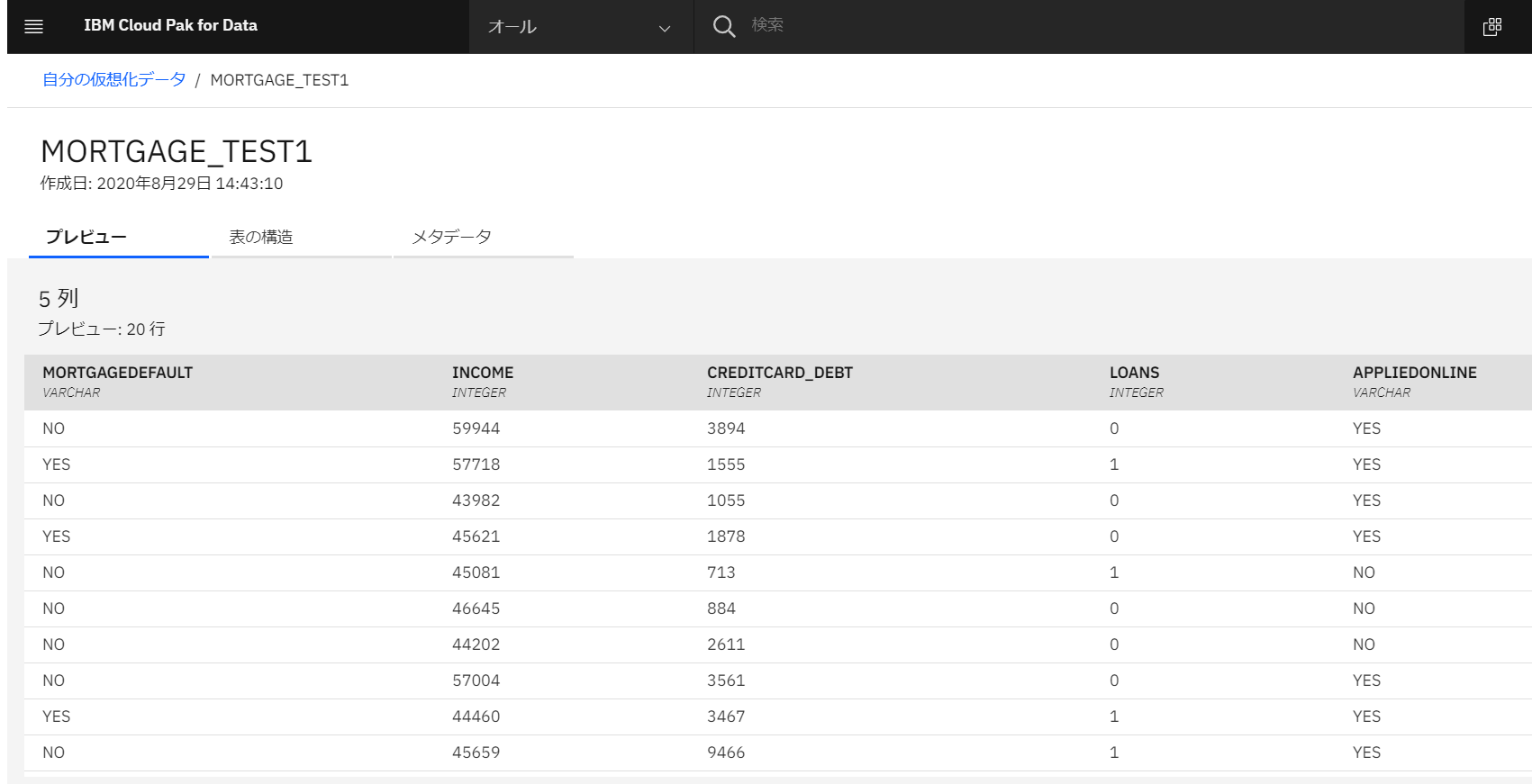Select income value 57718

tap(476, 464)
